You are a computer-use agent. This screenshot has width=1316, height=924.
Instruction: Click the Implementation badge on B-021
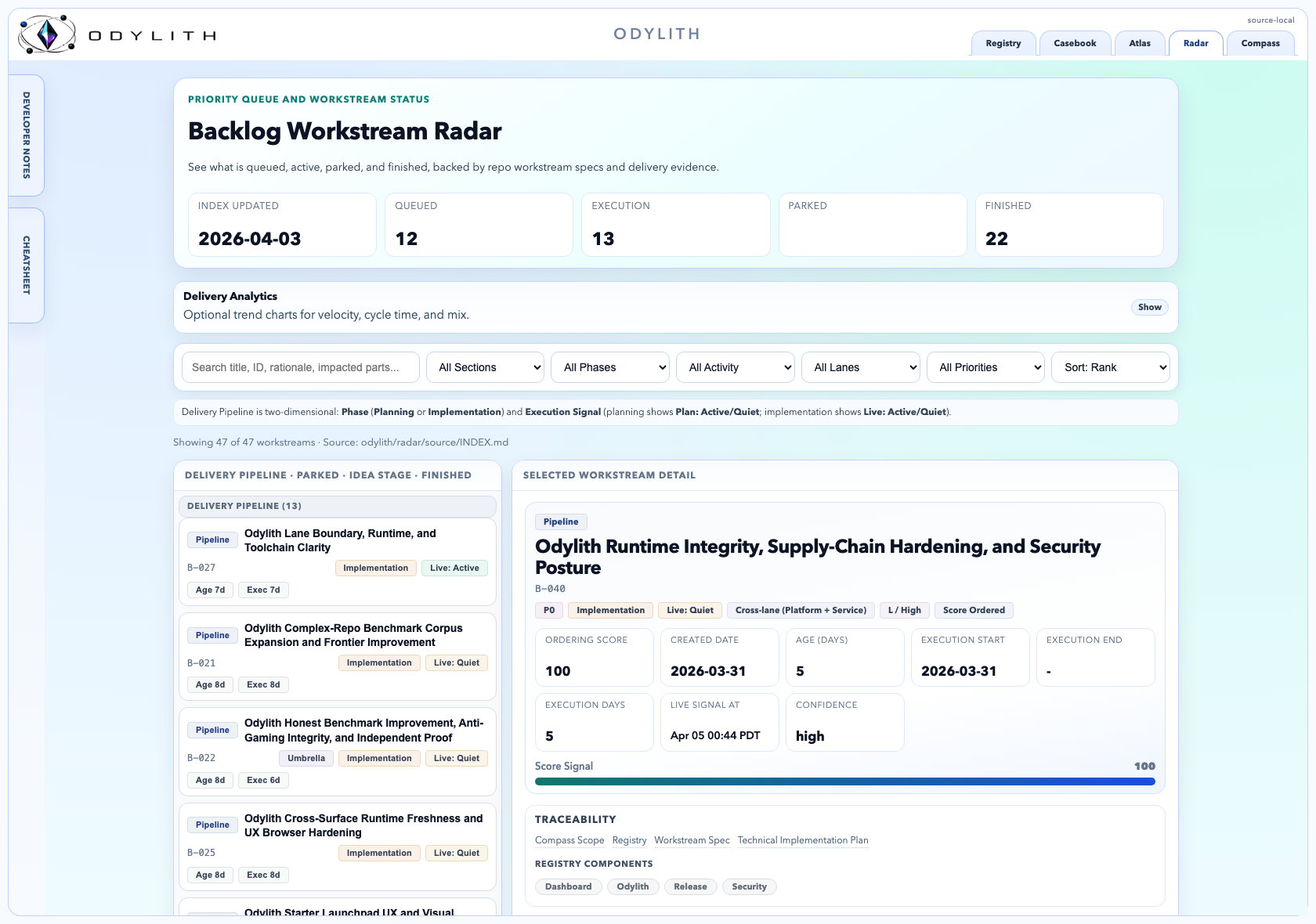pos(379,662)
